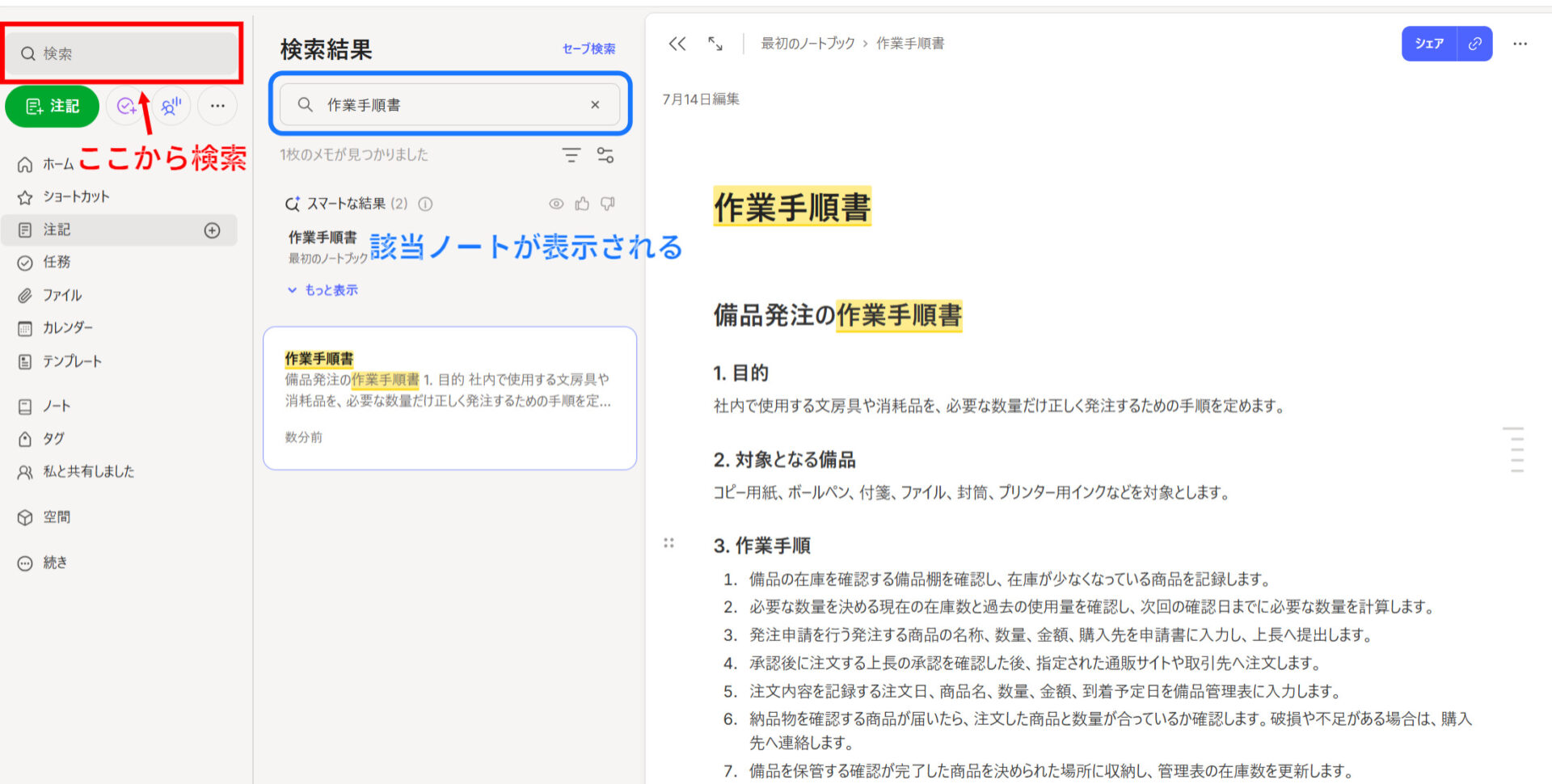Open the sort options icon
Viewport: 1552px width, 784px height.
(x=571, y=155)
